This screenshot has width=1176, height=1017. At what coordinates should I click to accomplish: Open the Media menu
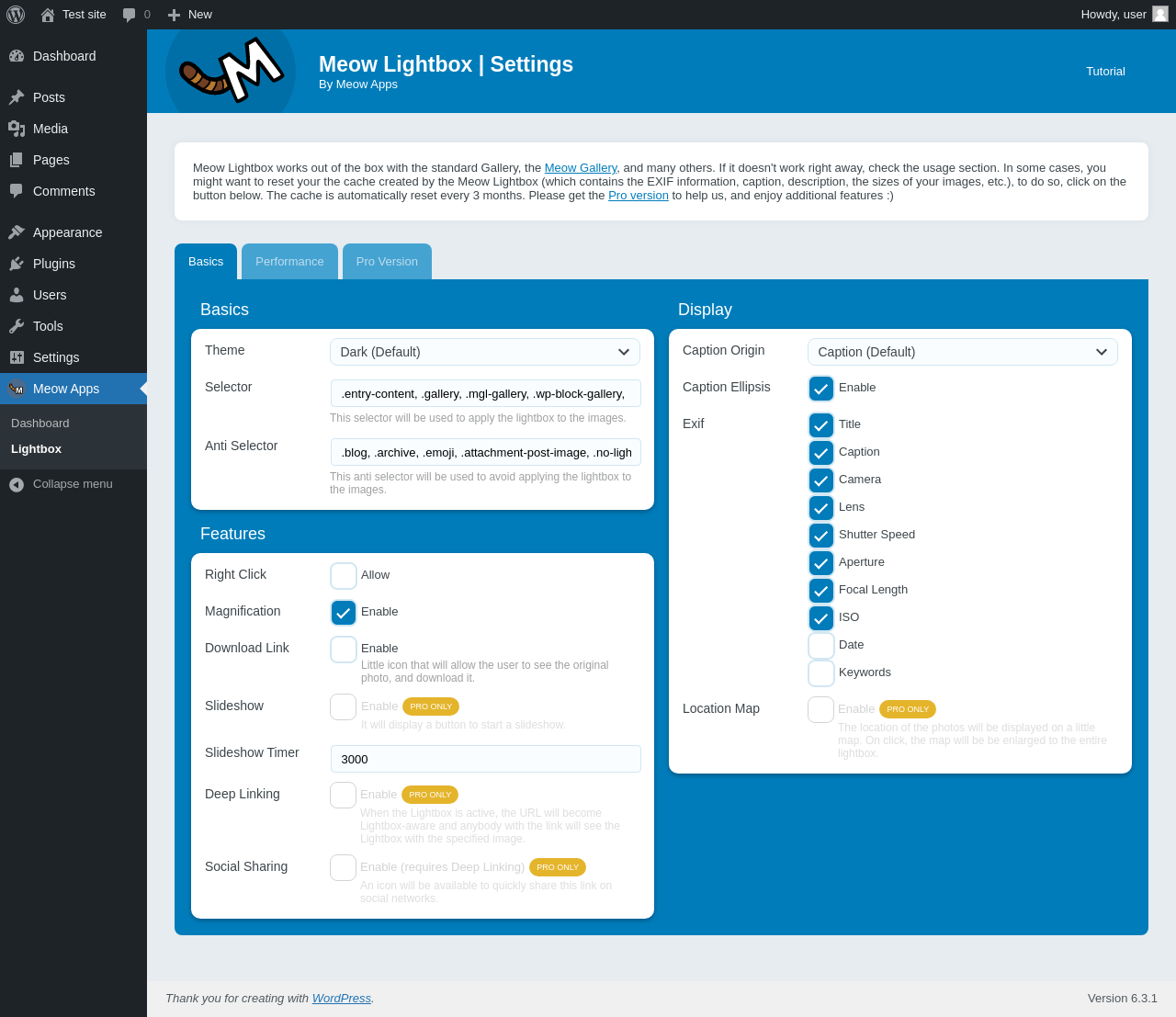pos(73,129)
